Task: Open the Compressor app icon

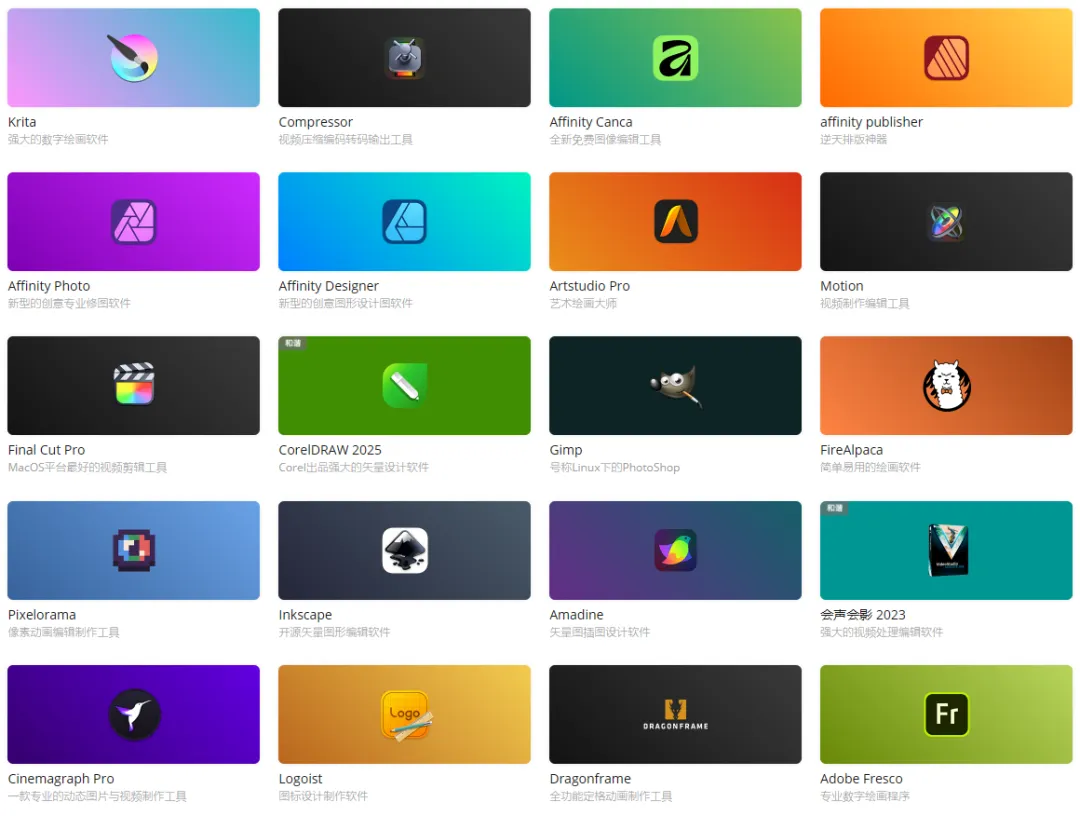Action: 404,58
